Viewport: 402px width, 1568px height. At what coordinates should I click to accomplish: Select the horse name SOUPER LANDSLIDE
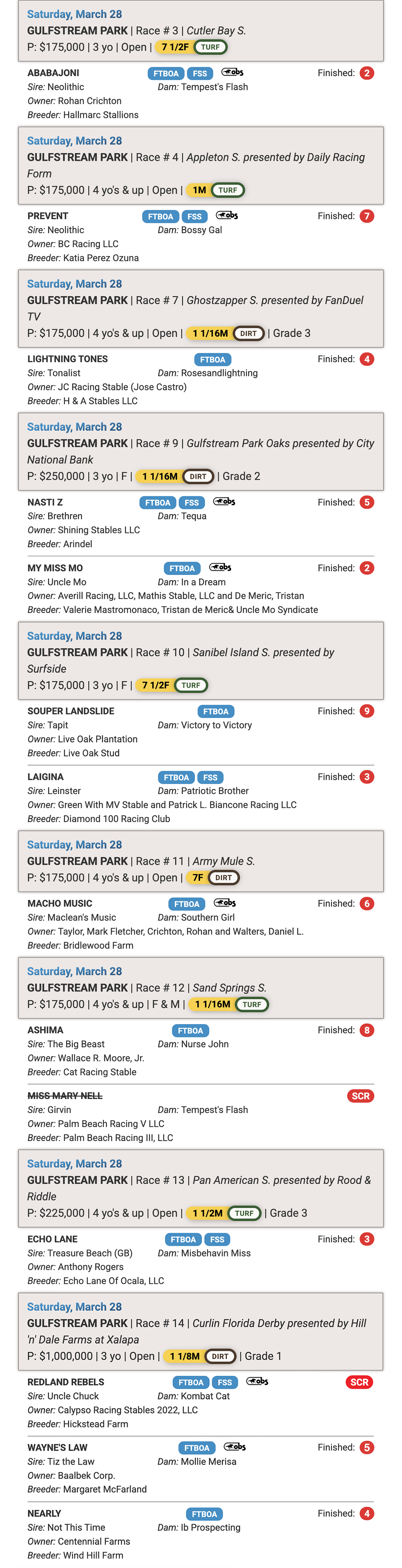coord(71,711)
